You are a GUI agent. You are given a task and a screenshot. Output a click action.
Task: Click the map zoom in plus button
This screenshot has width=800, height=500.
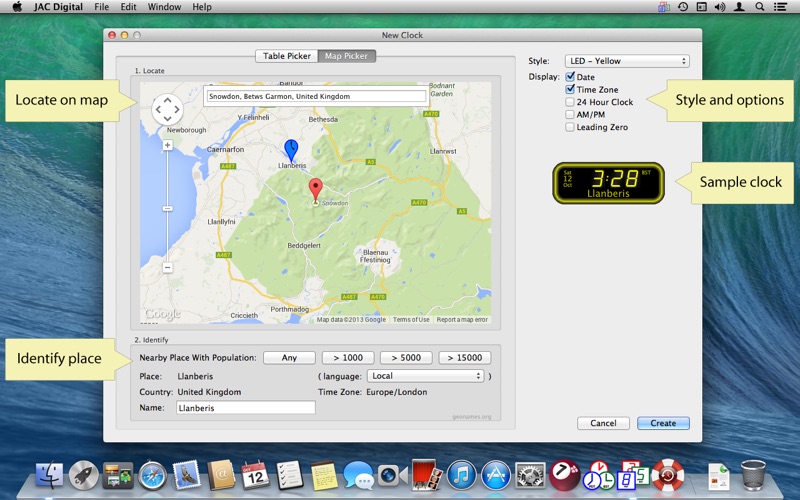(167, 145)
